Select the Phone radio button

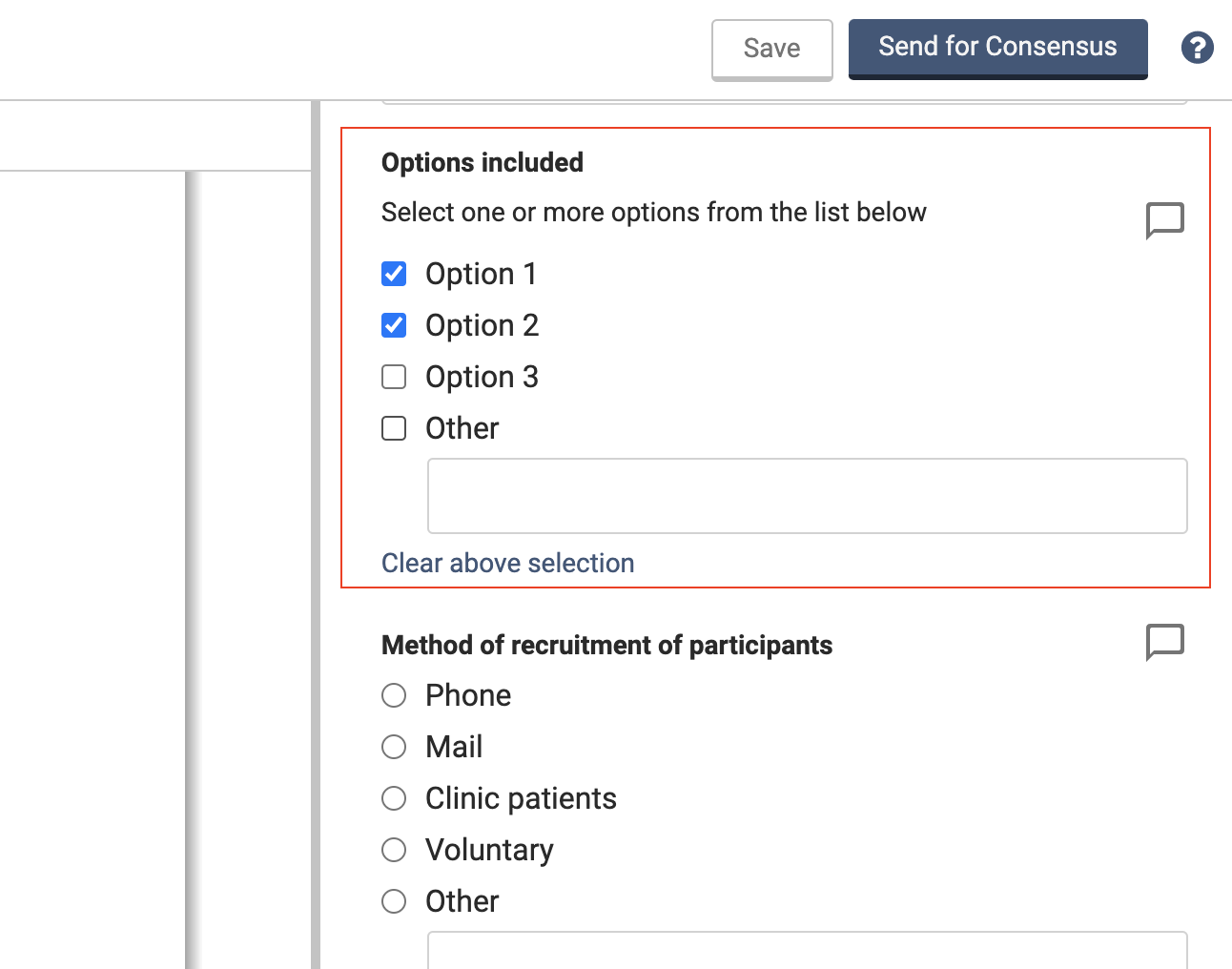pos(394,696)
